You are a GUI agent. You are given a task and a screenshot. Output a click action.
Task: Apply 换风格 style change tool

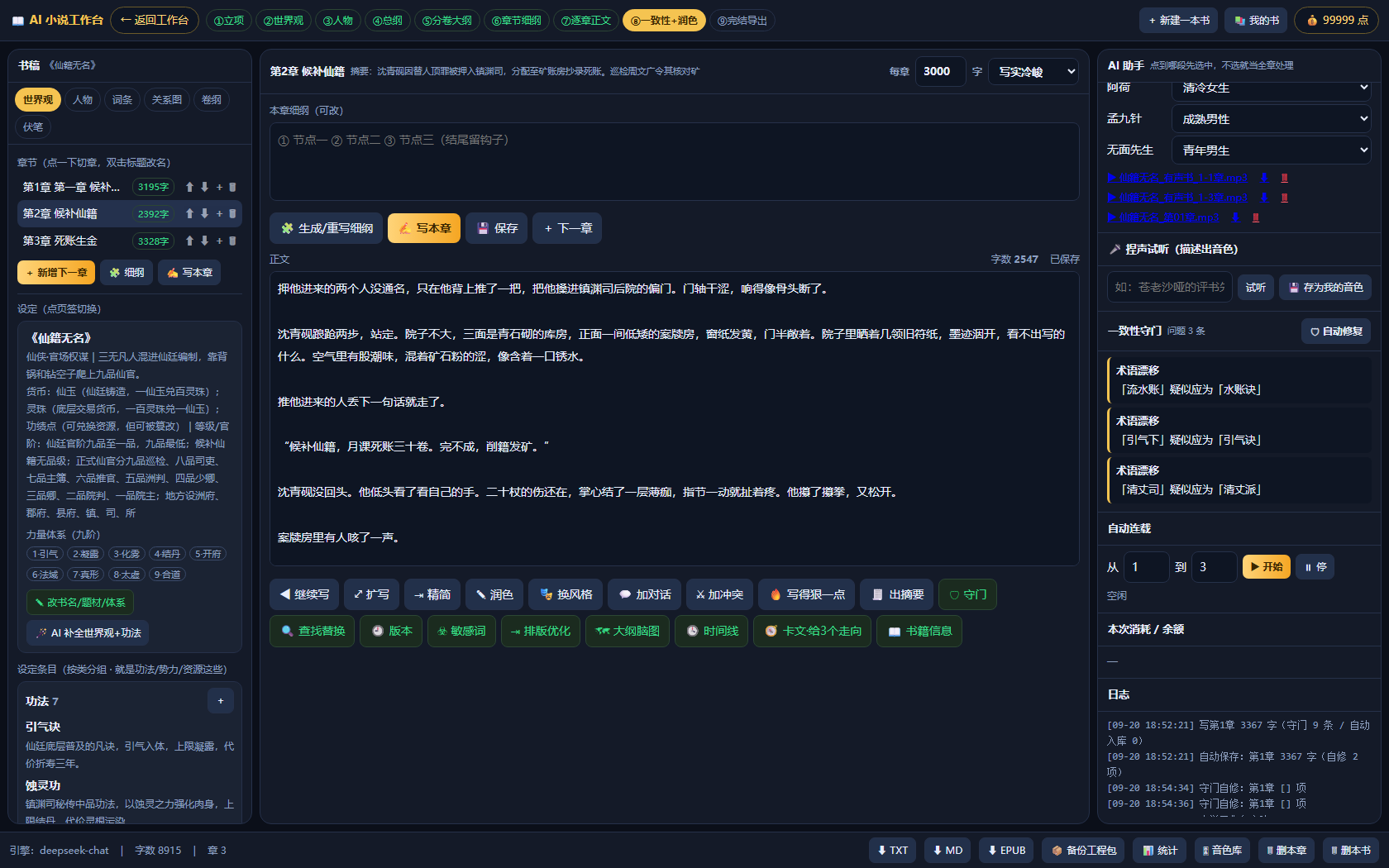(x=566, y=594)
